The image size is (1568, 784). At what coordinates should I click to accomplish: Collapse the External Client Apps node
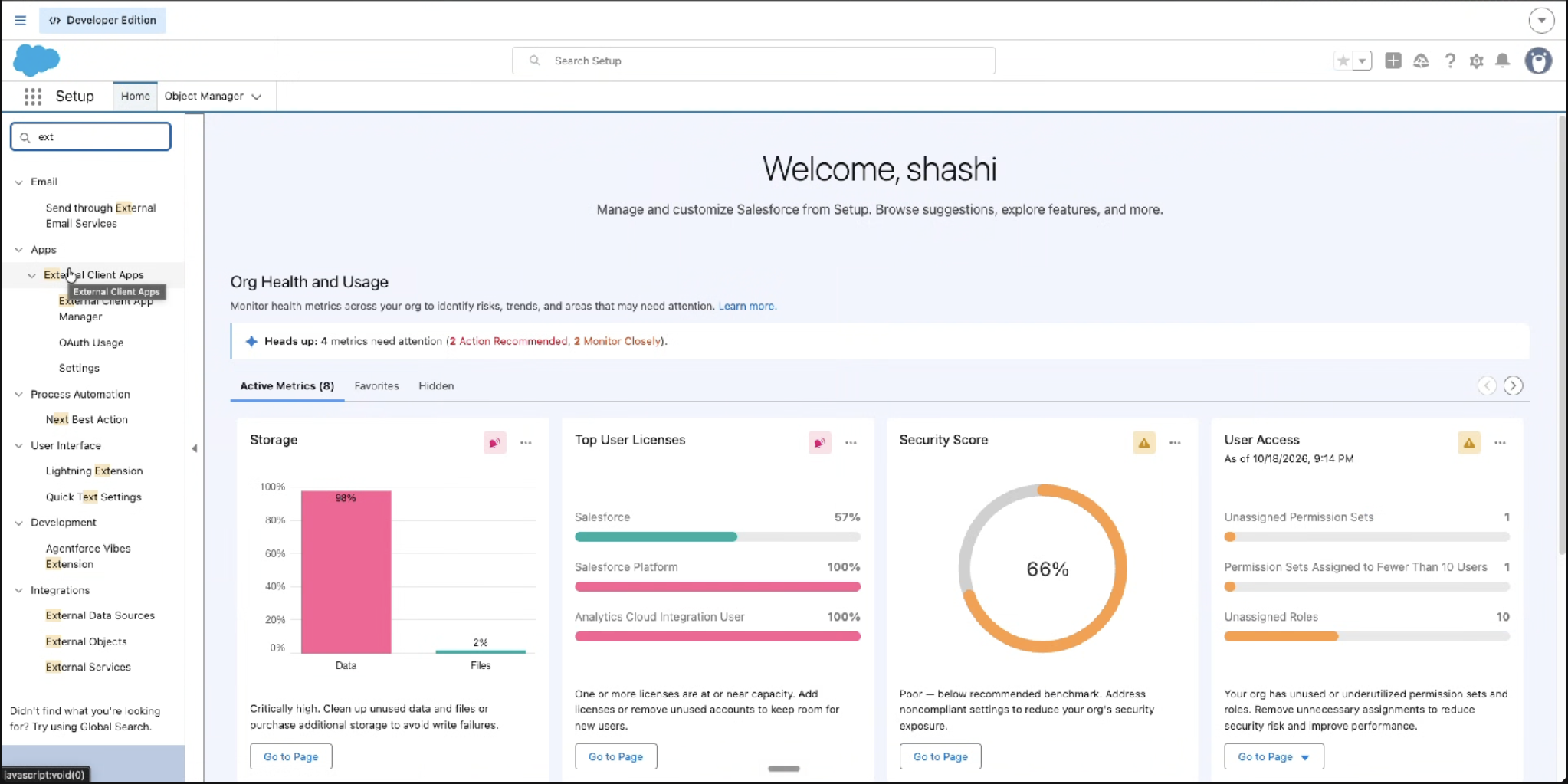[x=31, y=275]
